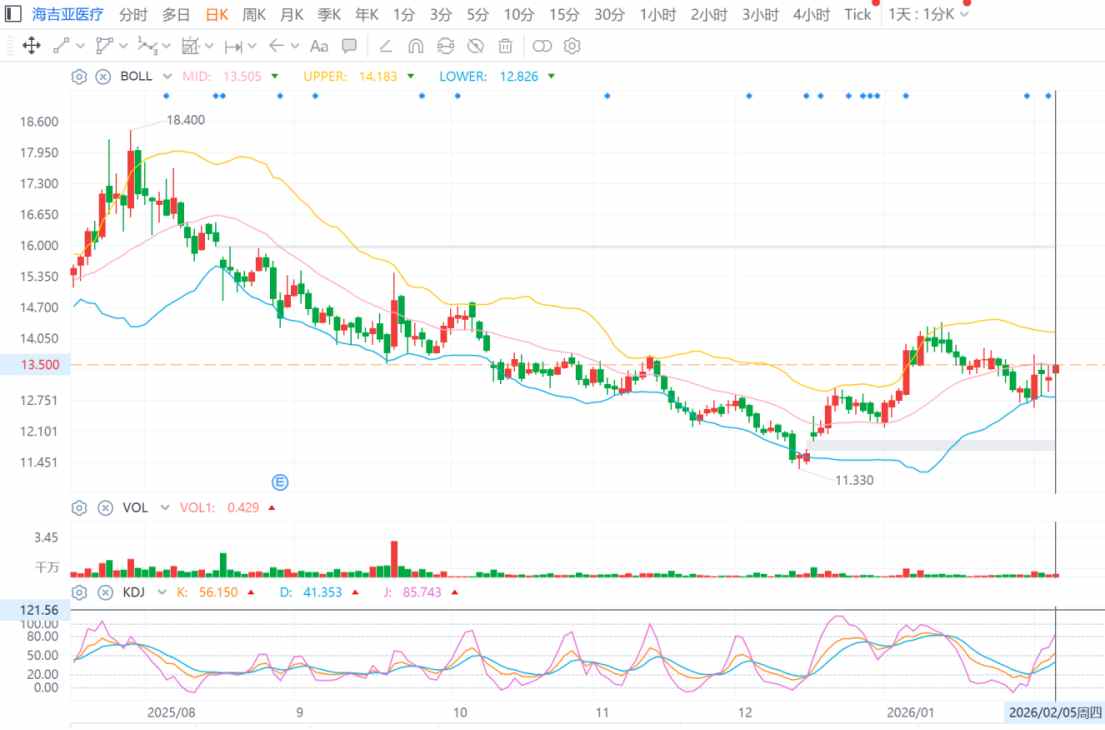Delete drawings with trash icon
Image resolution: width=1105 pixels, height=730 pixels.
pyautogui.click(x=506, y=46)
